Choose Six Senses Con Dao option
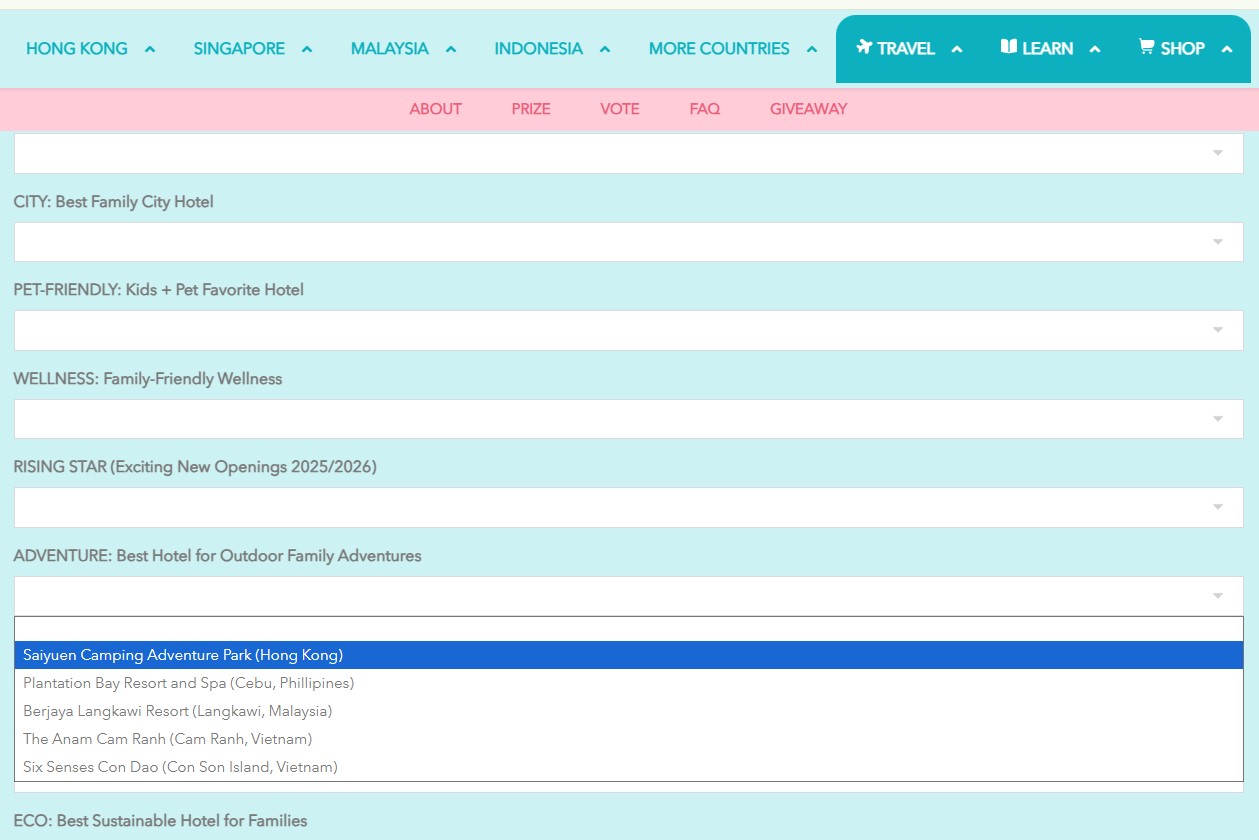Image resolution: width=1259 pixels, height=840 pixels. [x=628, y=767]
